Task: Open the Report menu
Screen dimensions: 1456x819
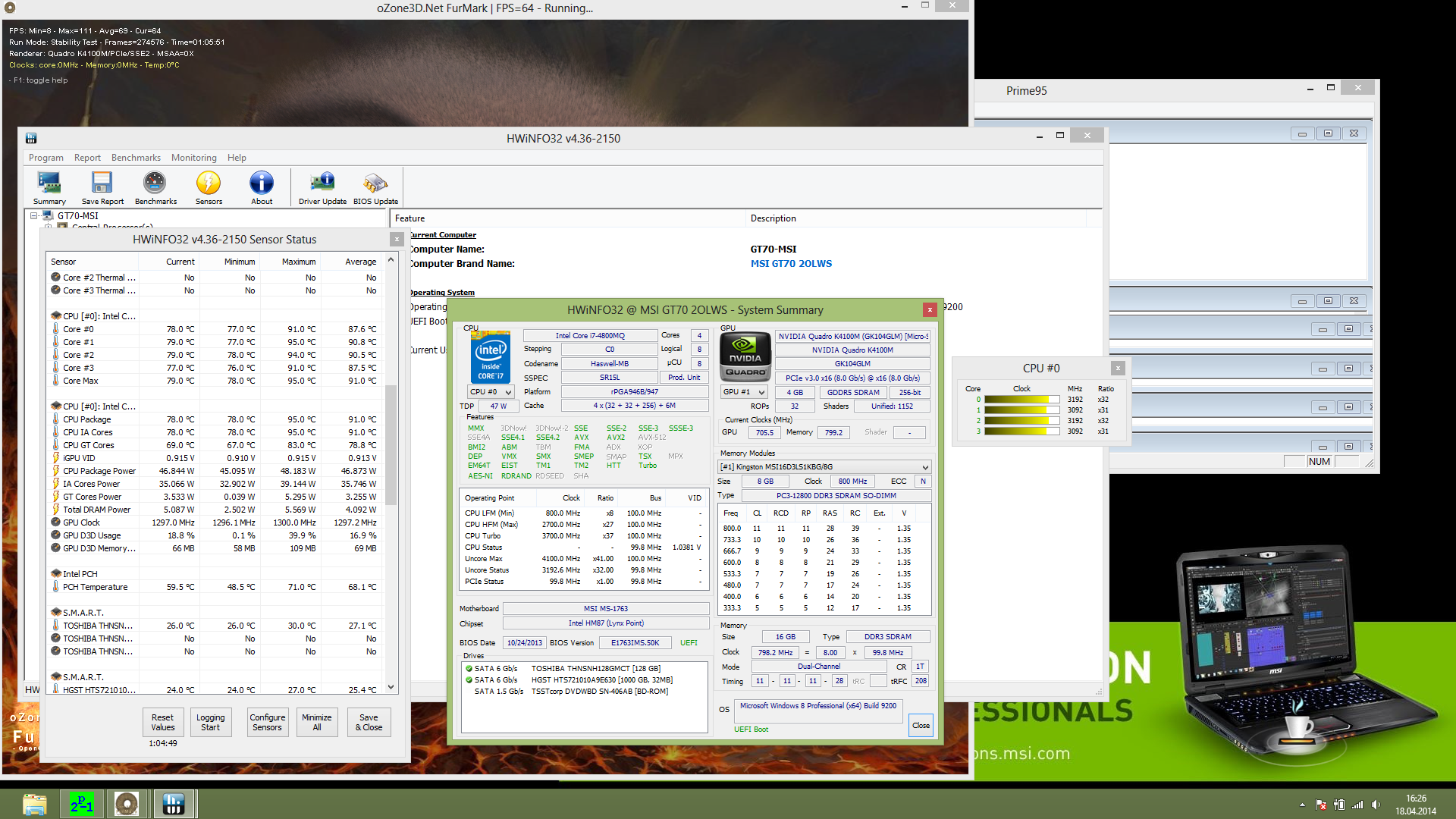Action: click(87, 158)
